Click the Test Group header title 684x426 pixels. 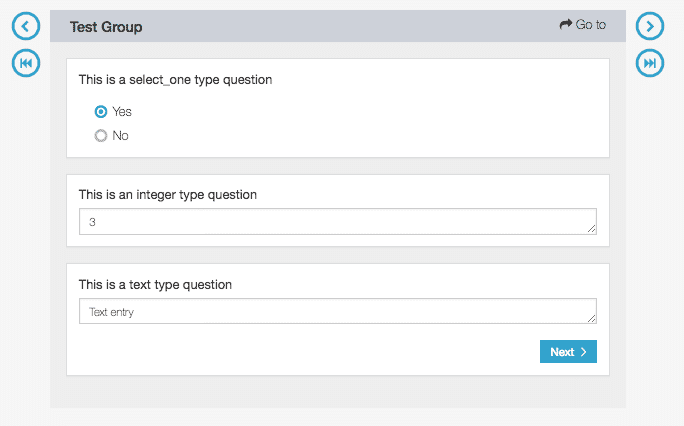[106, 27]
